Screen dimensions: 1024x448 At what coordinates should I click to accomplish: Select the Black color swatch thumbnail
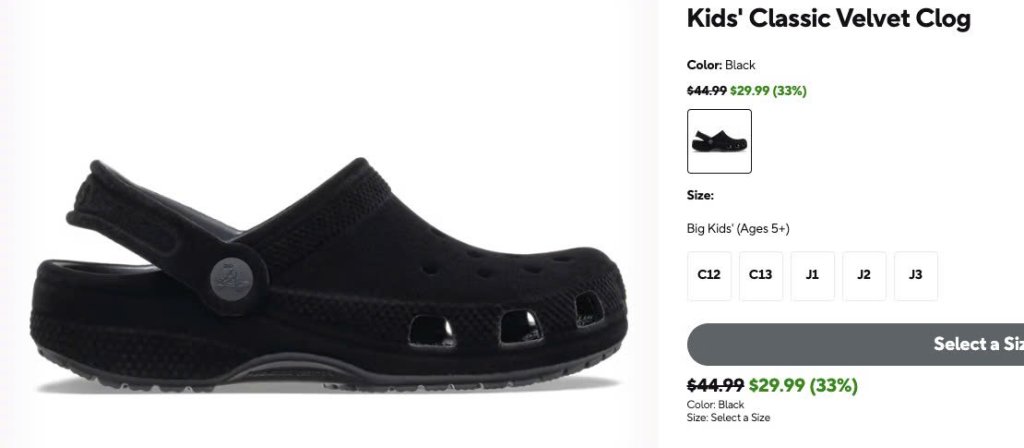click(x=719, y=141)
